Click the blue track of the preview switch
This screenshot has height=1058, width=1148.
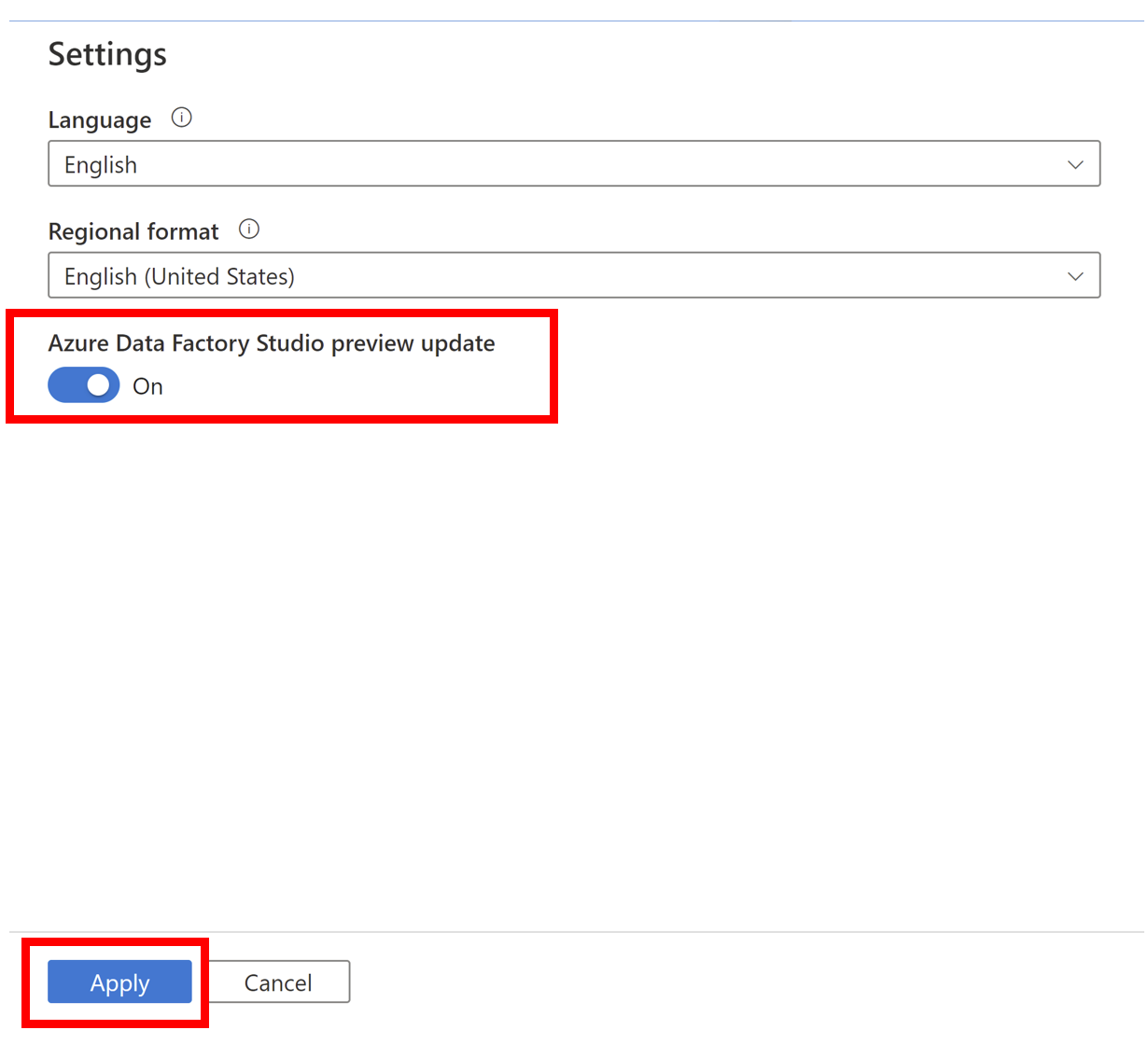[x=67, y=385]
